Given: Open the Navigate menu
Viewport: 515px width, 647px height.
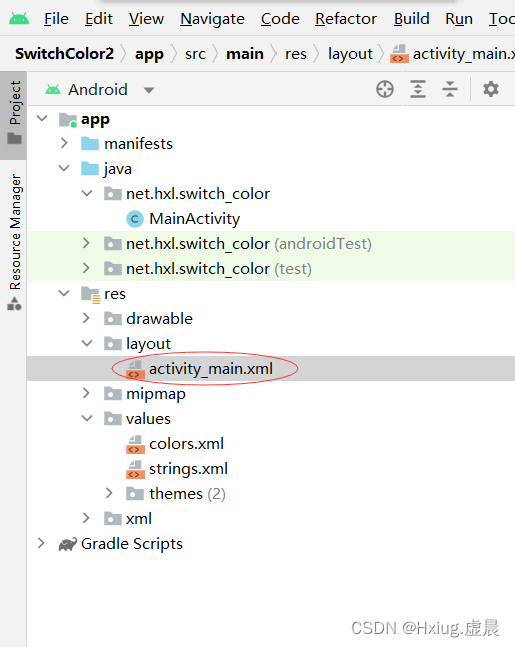Looking at the screenshot, I should [x=212, y=19].
